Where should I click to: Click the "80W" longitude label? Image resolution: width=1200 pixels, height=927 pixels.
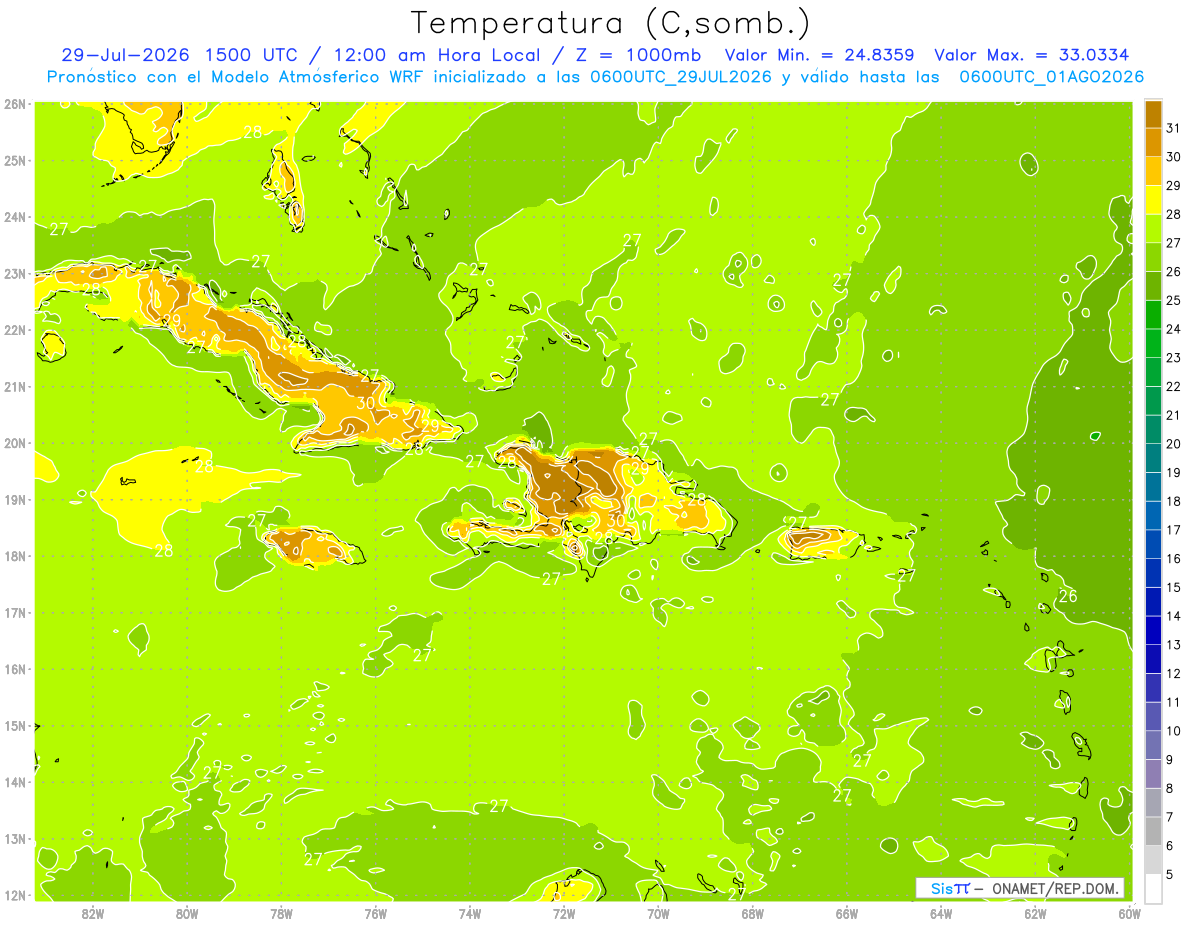[x=187, y=913]
